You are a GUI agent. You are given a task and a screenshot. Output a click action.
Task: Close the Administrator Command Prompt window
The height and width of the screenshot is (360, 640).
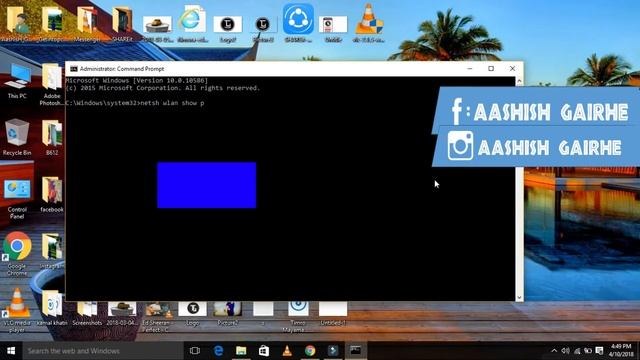(x=512, y=69)
